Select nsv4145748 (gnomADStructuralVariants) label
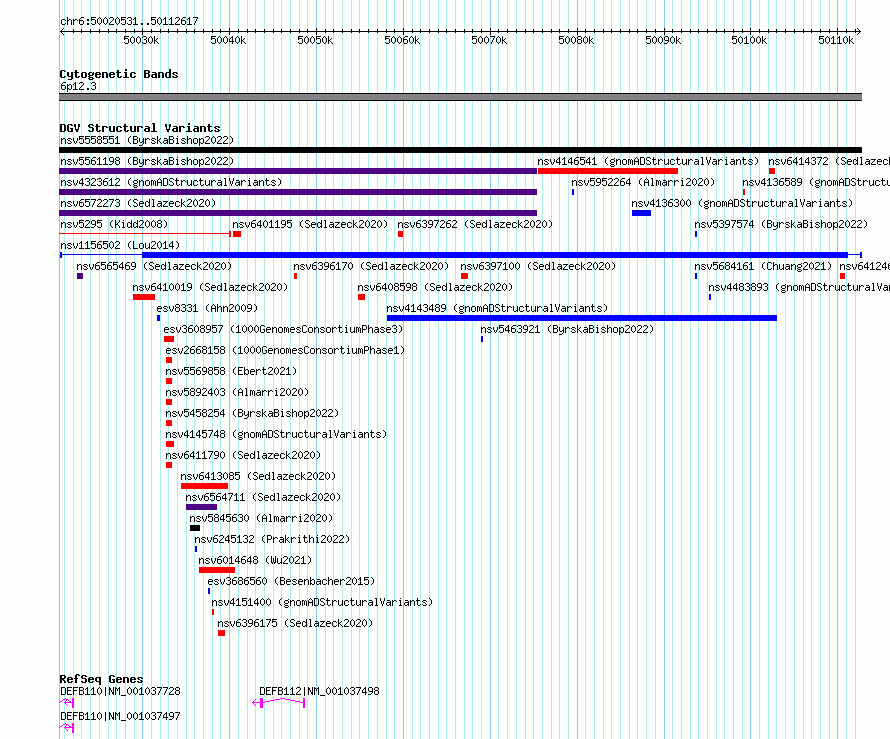This screenshot has height=739, width=890. (276, 434)
